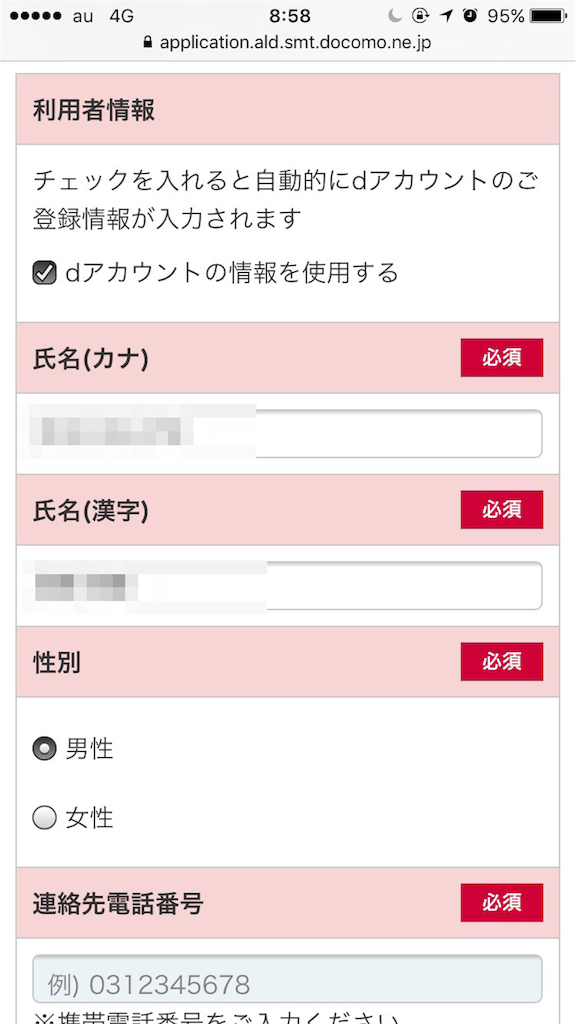Select the 男性 radio button
This screenshot has height=1024, width=576.
pos(44,749)
